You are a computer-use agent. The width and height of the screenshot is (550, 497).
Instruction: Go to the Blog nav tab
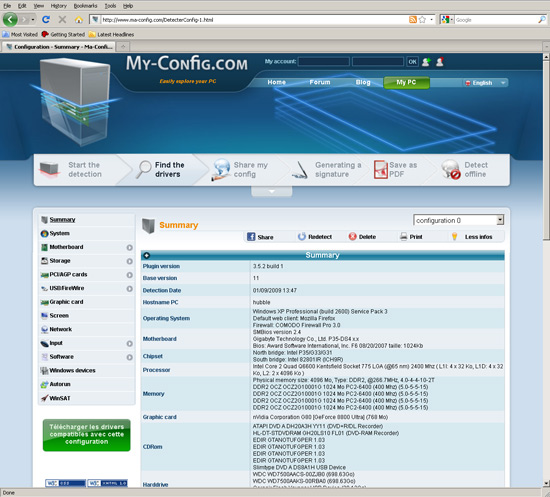(363, 82)
